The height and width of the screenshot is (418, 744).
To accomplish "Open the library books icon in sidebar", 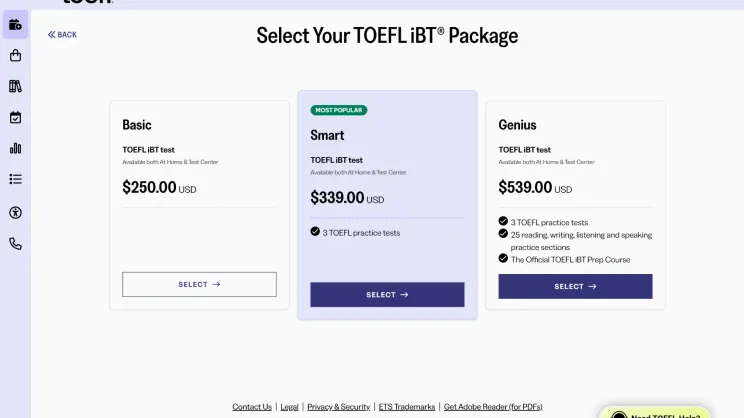I will point(15,86).
